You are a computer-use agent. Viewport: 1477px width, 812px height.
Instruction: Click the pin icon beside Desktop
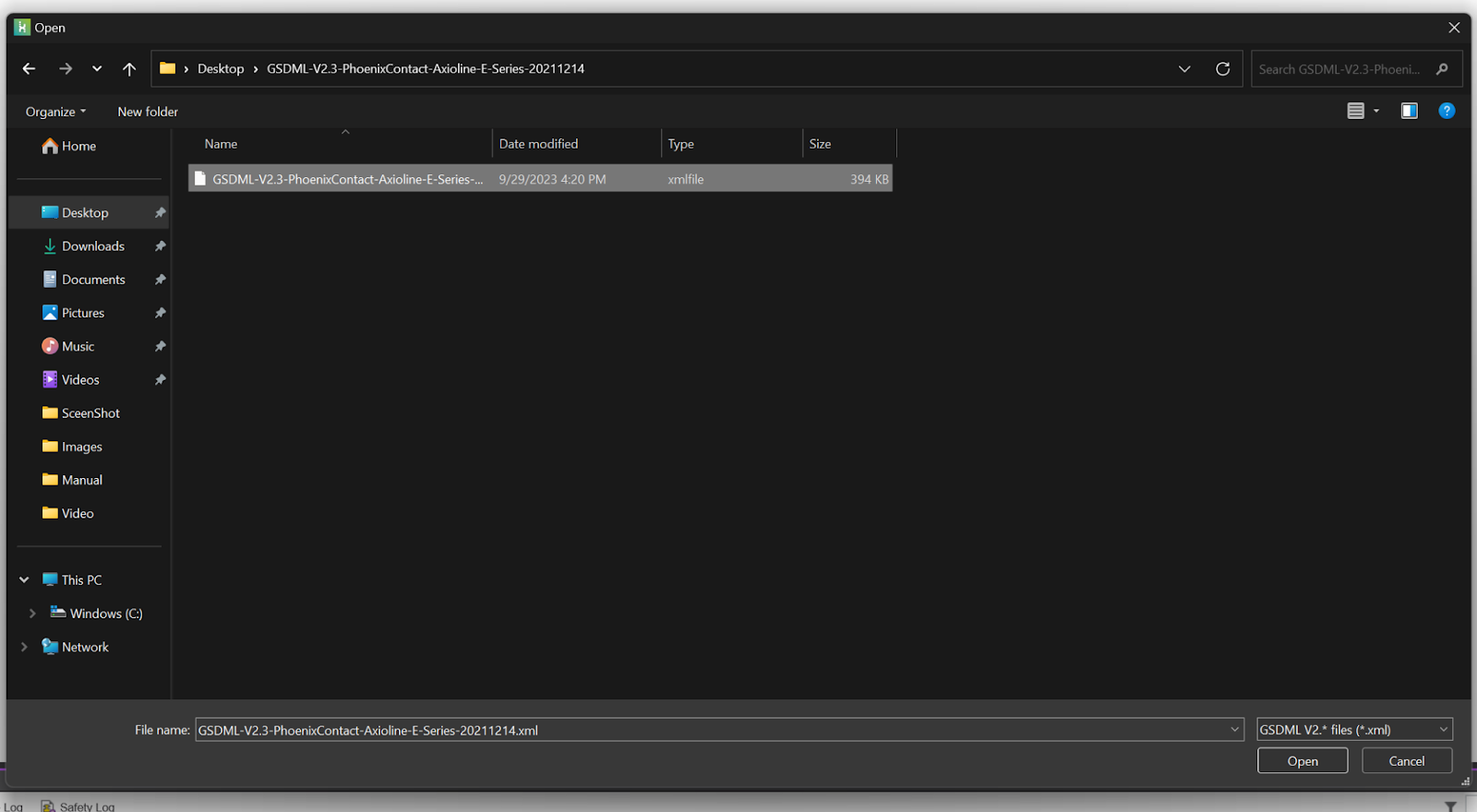click(160, 212)
